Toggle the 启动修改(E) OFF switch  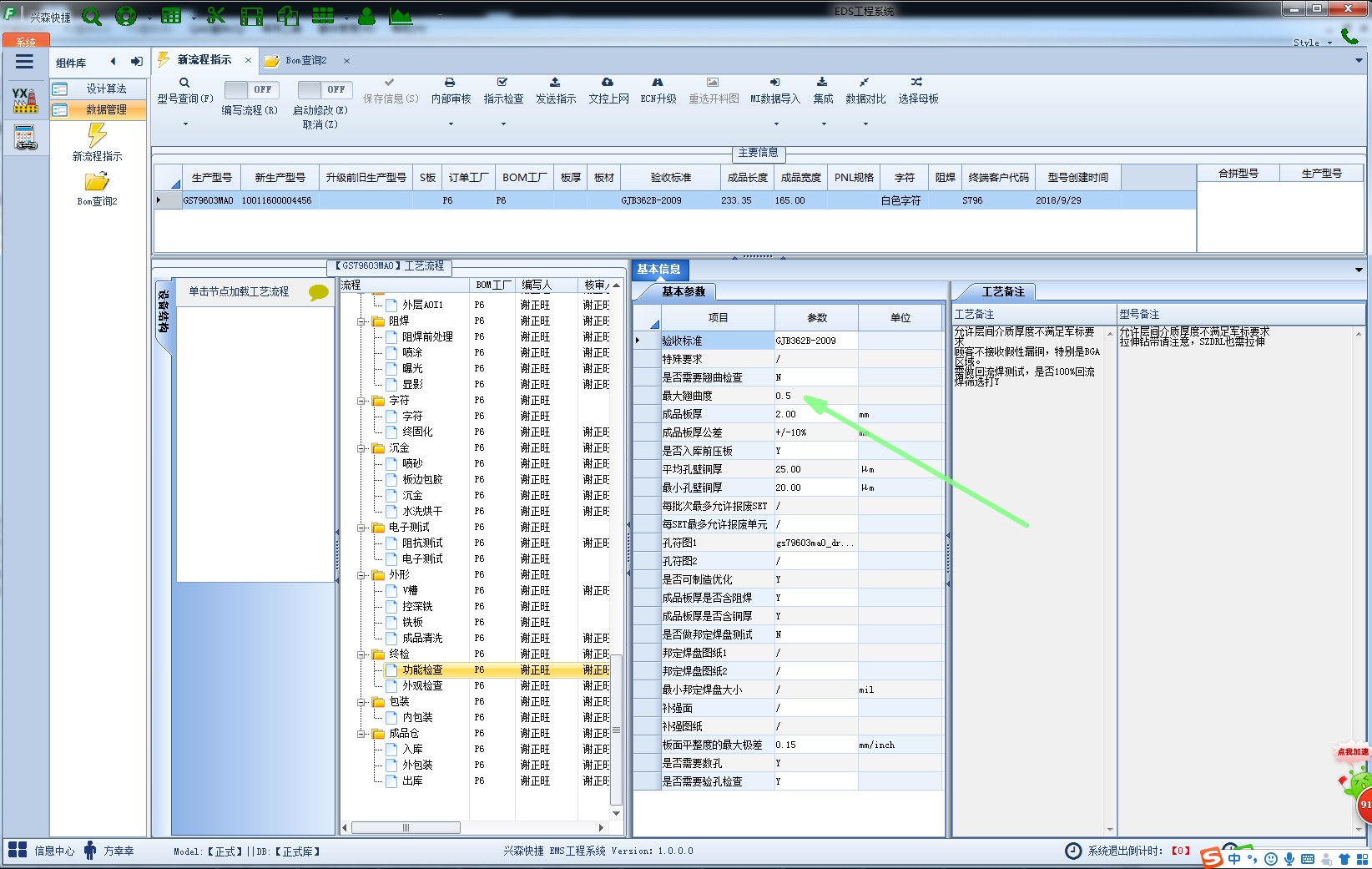tap(325, 89)
